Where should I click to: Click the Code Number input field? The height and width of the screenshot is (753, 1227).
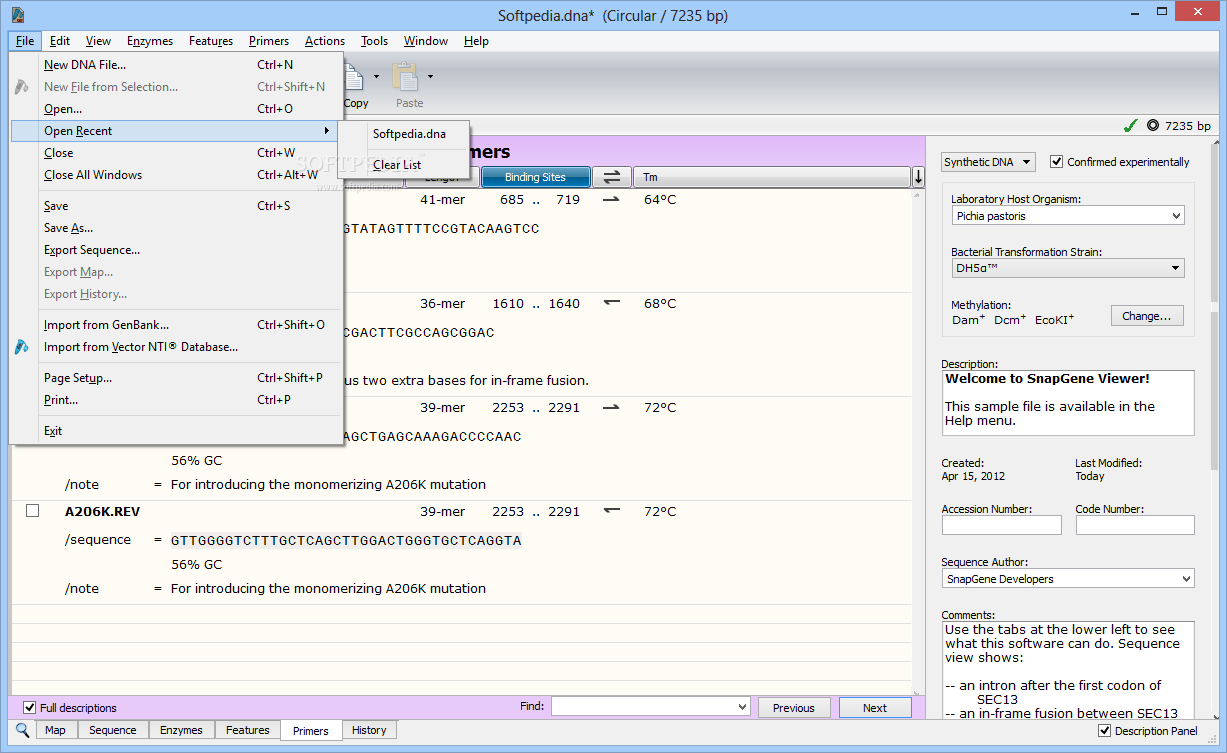point(1135,525)
